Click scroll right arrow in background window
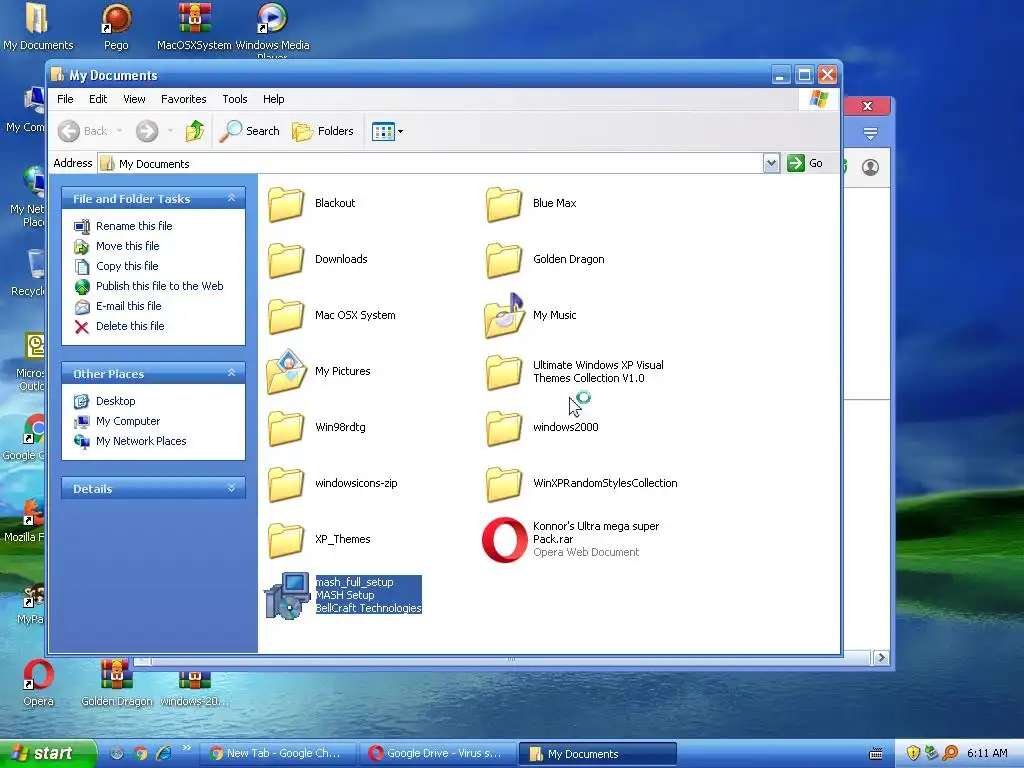Viewport: 1024px width, 768px height. click(x=881, y=658)
